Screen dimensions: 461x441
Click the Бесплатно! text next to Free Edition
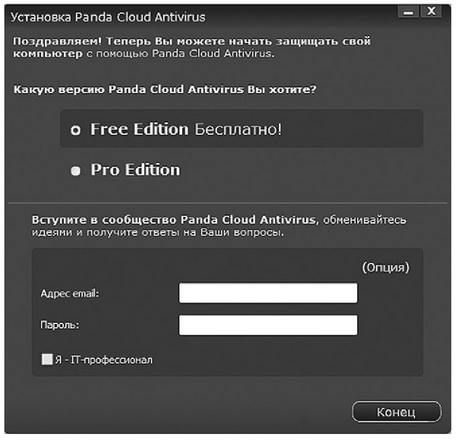pyautogui.click(x=238, y=129)
